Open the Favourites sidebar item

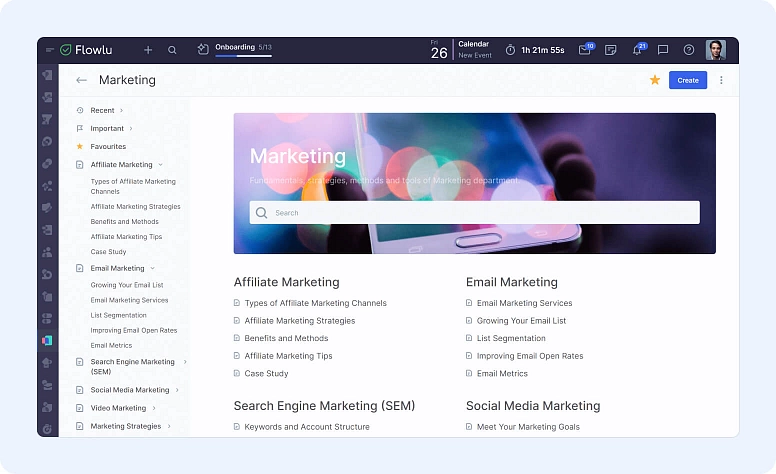[108, 146]
